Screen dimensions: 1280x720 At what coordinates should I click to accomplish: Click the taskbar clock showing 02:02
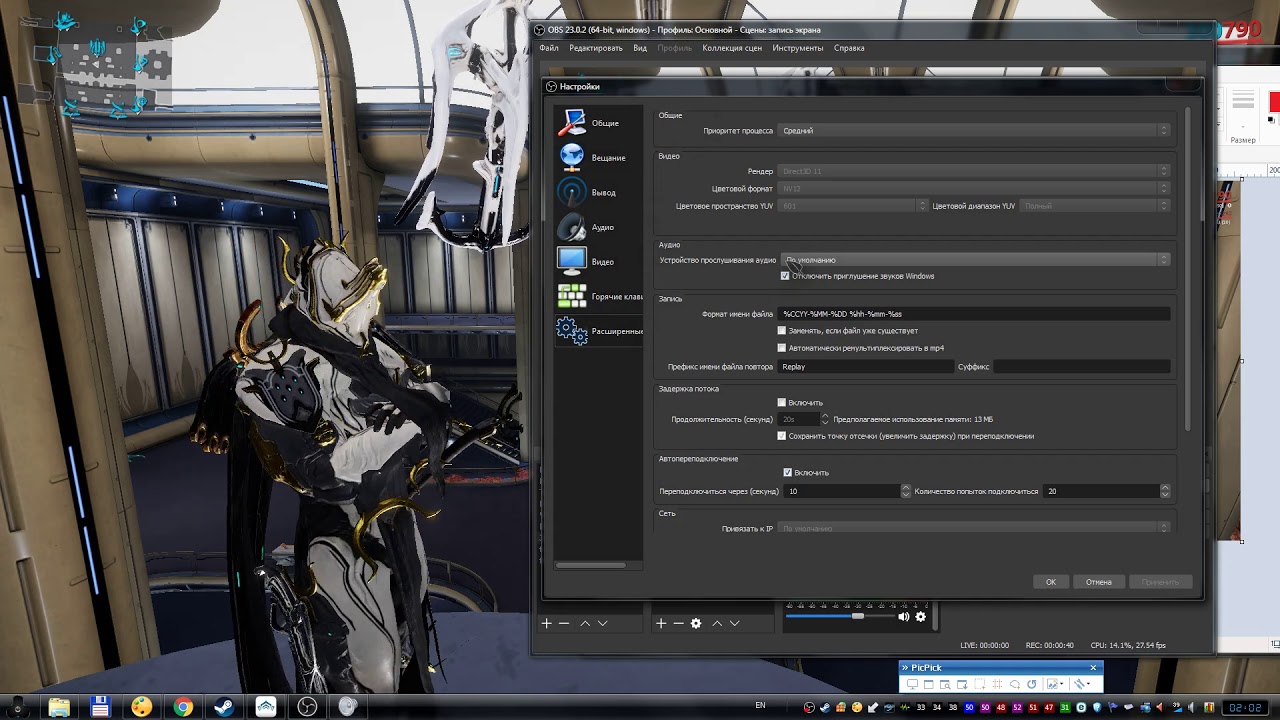click(1245, 707)
